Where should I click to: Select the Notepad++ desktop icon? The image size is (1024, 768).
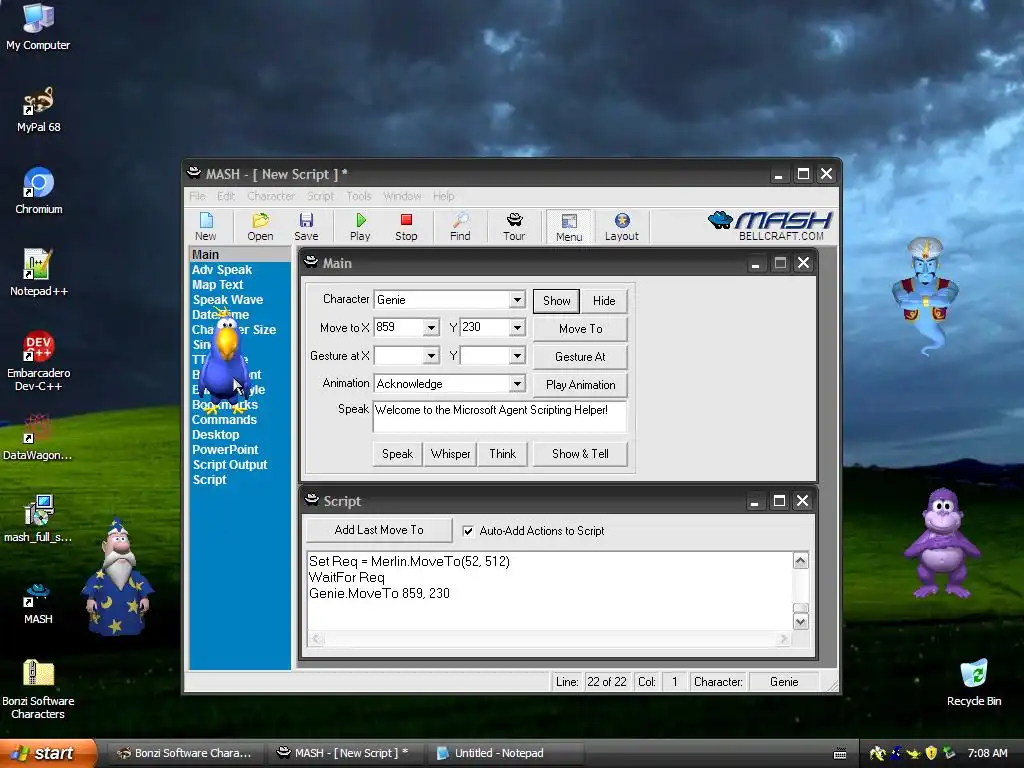click(39, 273)
